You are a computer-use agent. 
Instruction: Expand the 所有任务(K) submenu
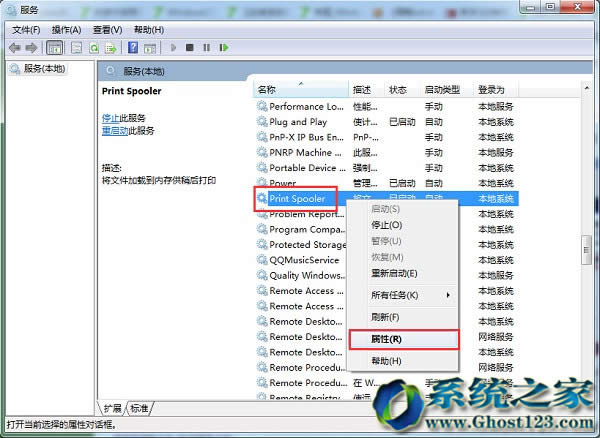coord(403,295)
